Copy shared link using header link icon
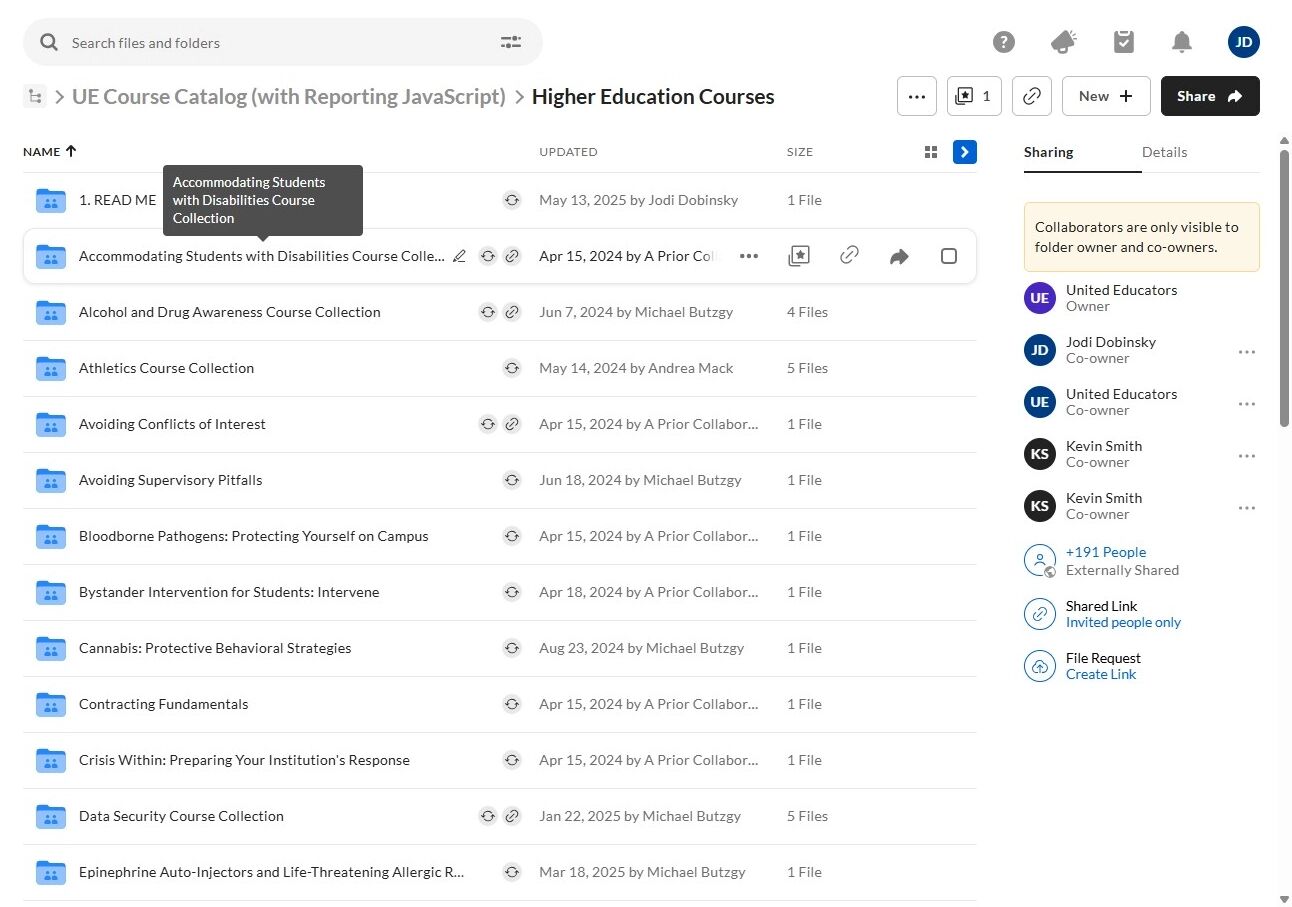1292x907 pixels. coord(1031,96)
